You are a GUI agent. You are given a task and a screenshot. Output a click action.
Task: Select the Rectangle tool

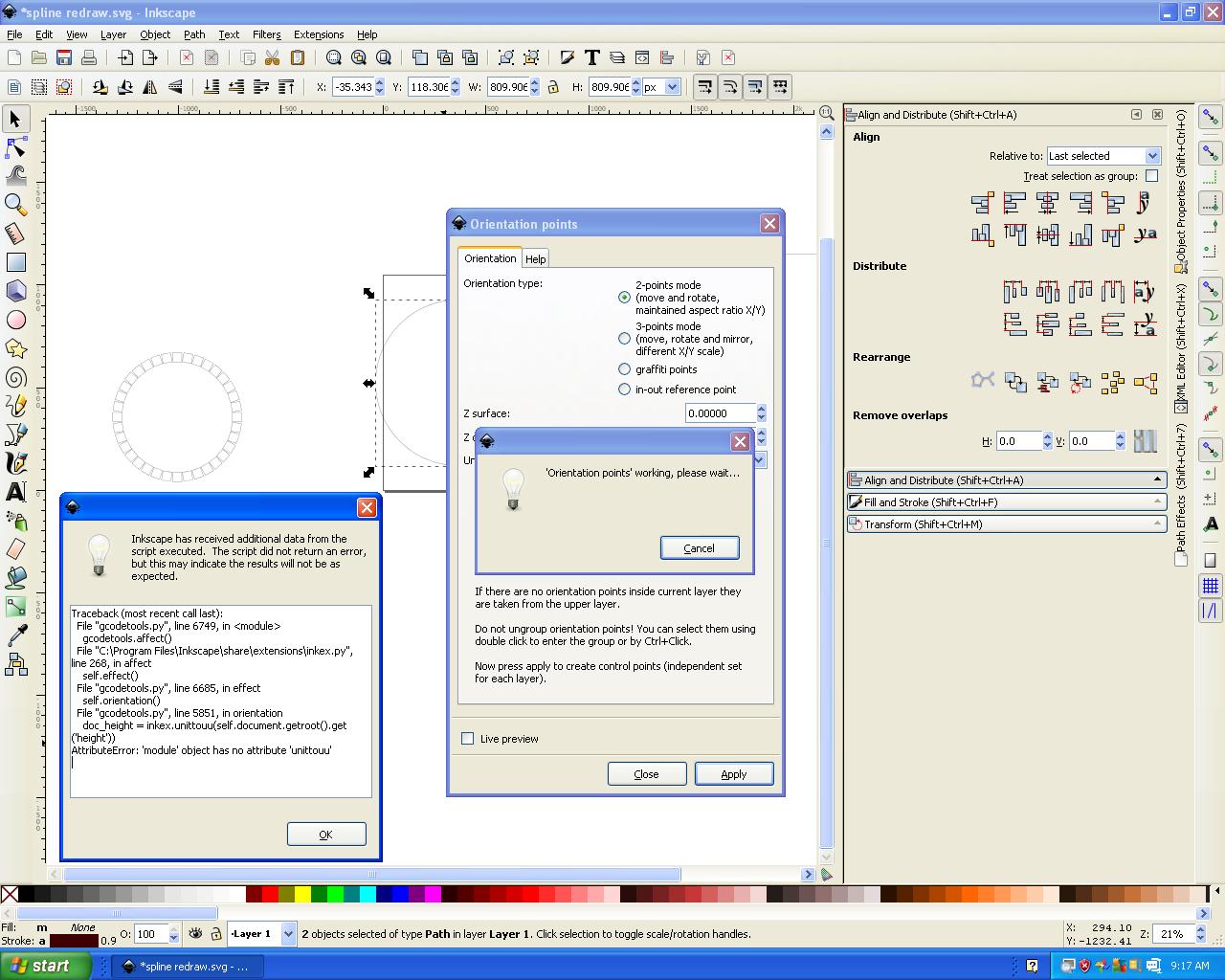point(15,262)
